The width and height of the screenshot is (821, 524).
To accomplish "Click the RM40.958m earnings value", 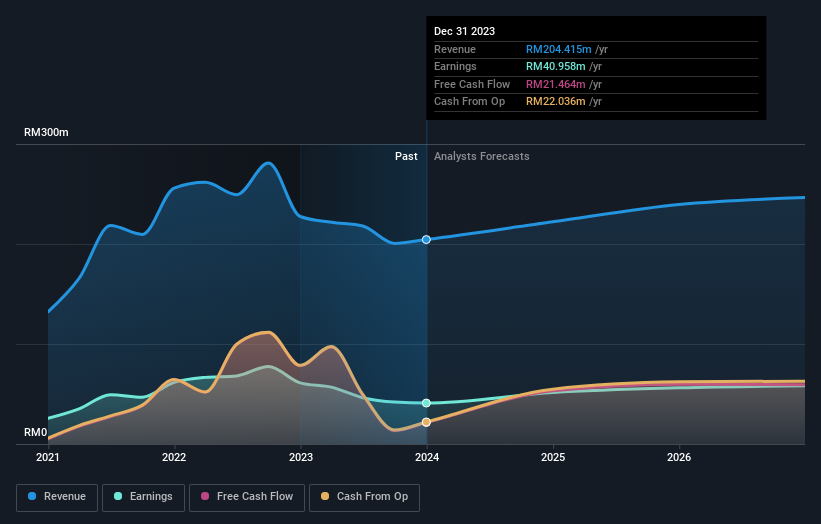I will (x=556, y=66).
